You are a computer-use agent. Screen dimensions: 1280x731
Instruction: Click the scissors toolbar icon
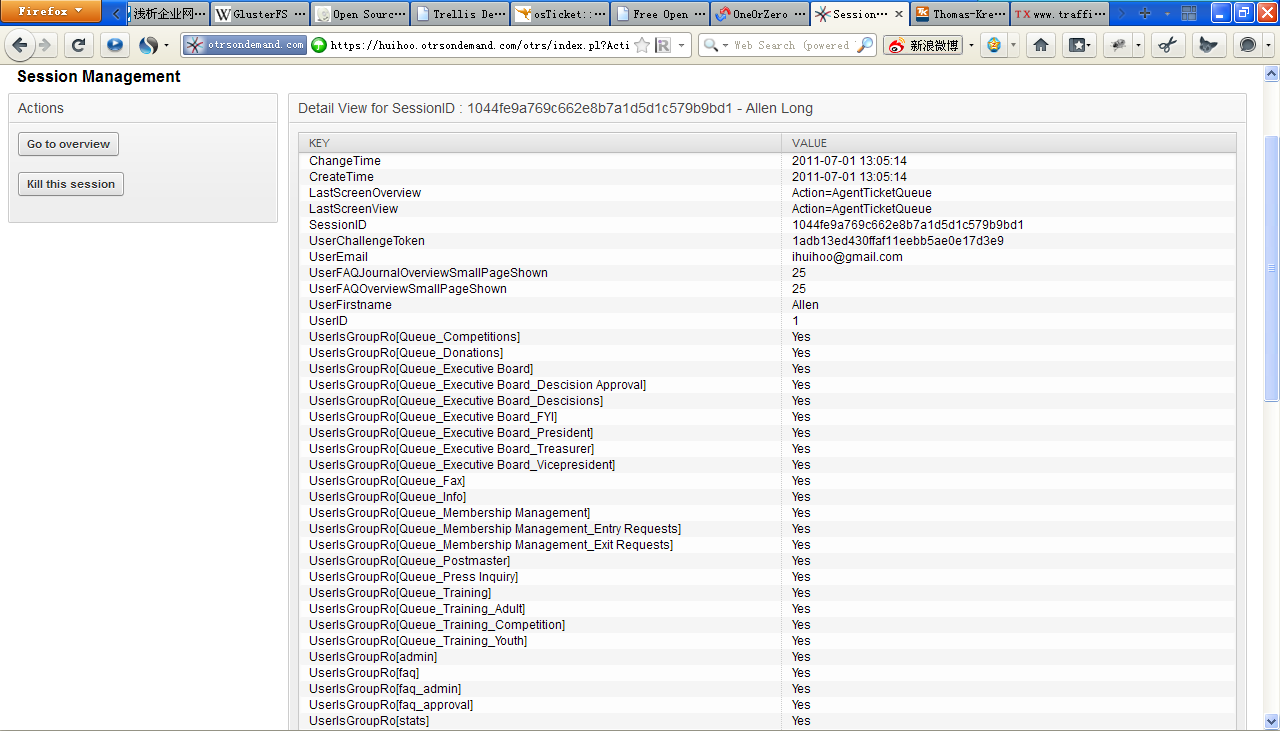1167,46
